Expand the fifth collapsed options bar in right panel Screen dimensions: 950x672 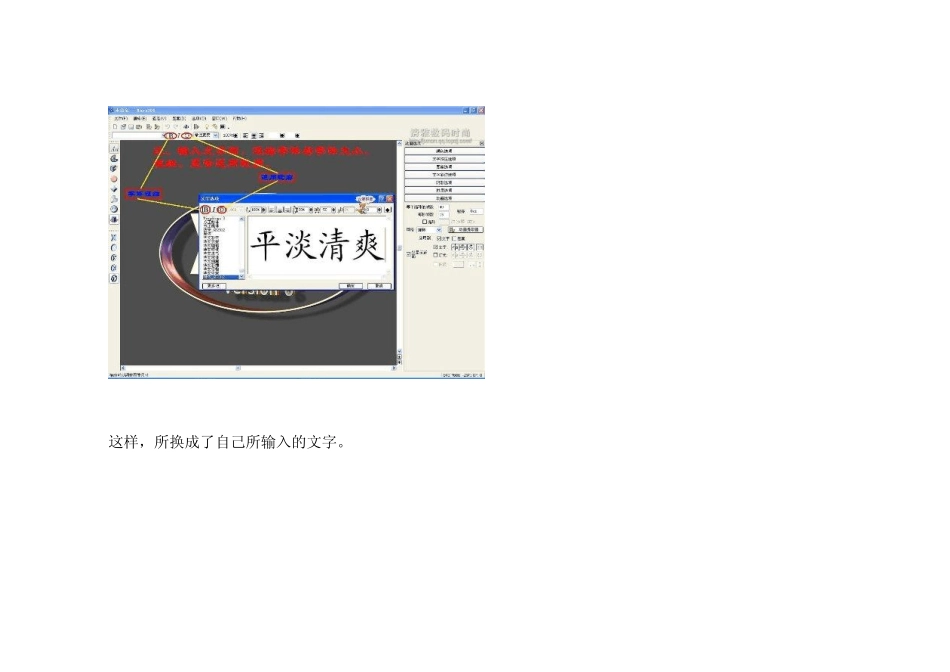click(x=445, y=182)
